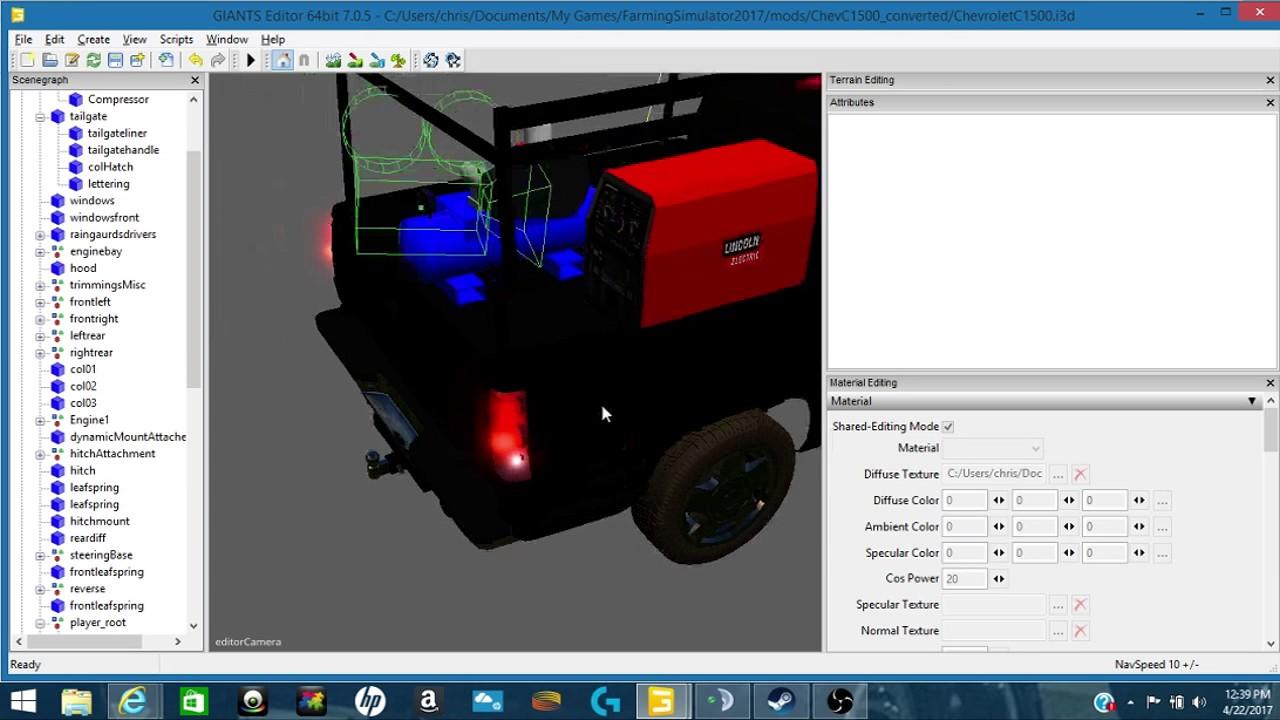Select the terrain sculpt mode icon

coord(333,61)
